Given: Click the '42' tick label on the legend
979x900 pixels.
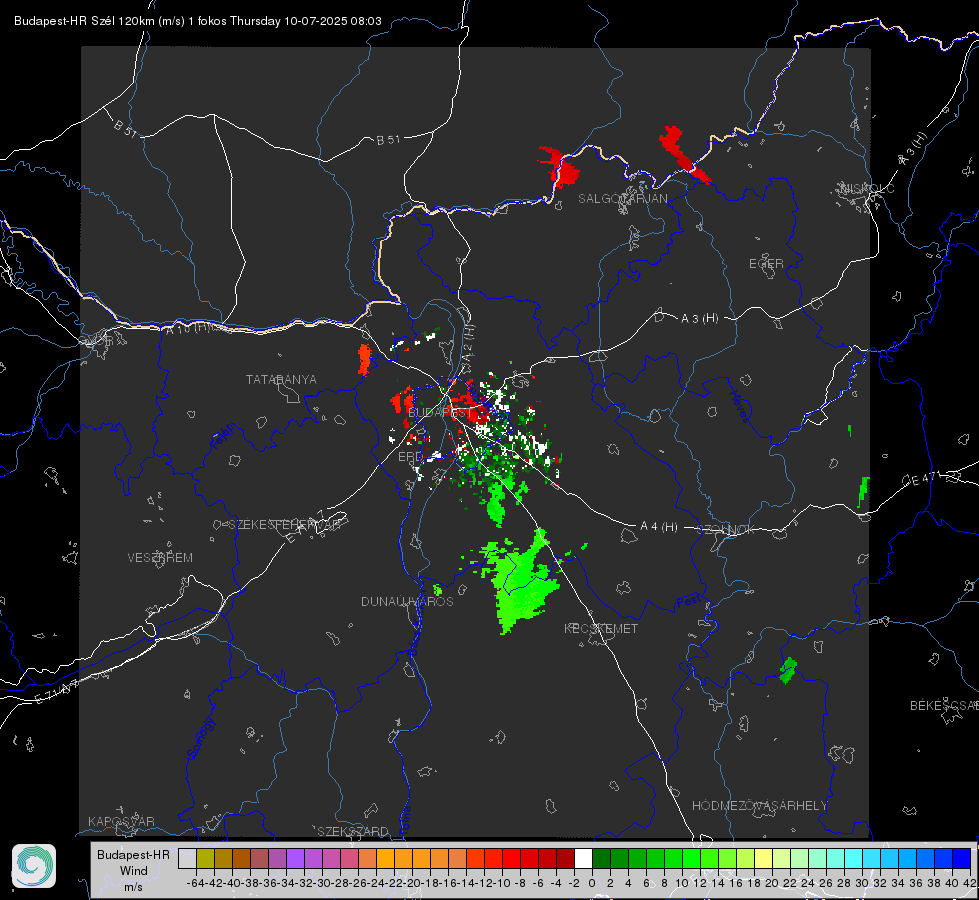Looking at the screenshot, I should (x=969, y=883).
